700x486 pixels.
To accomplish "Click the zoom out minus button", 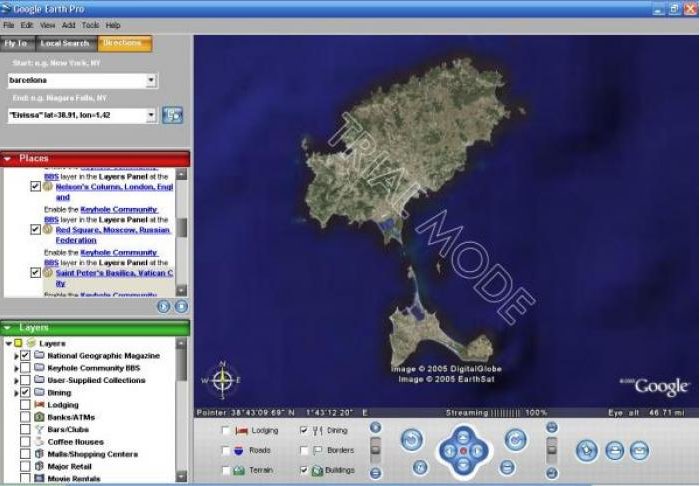I will [375, 473].
